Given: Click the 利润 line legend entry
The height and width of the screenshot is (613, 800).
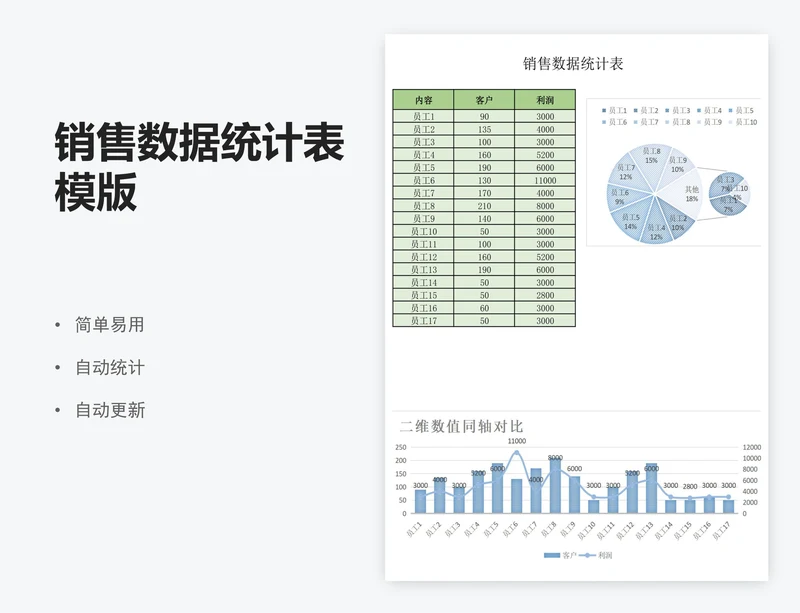Looking at the screenshot, I should (x=595, y=555).
